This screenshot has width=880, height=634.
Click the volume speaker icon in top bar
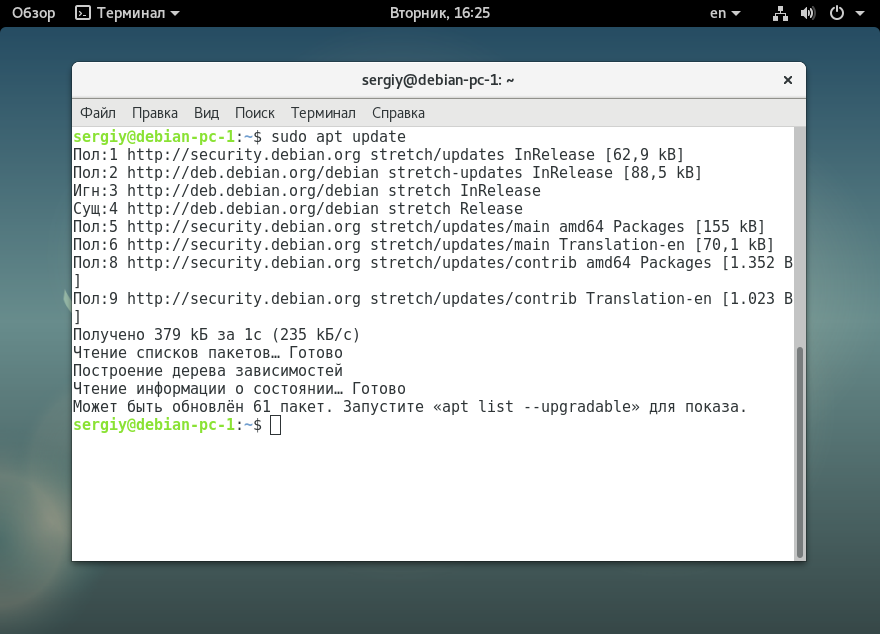(808, 13)
